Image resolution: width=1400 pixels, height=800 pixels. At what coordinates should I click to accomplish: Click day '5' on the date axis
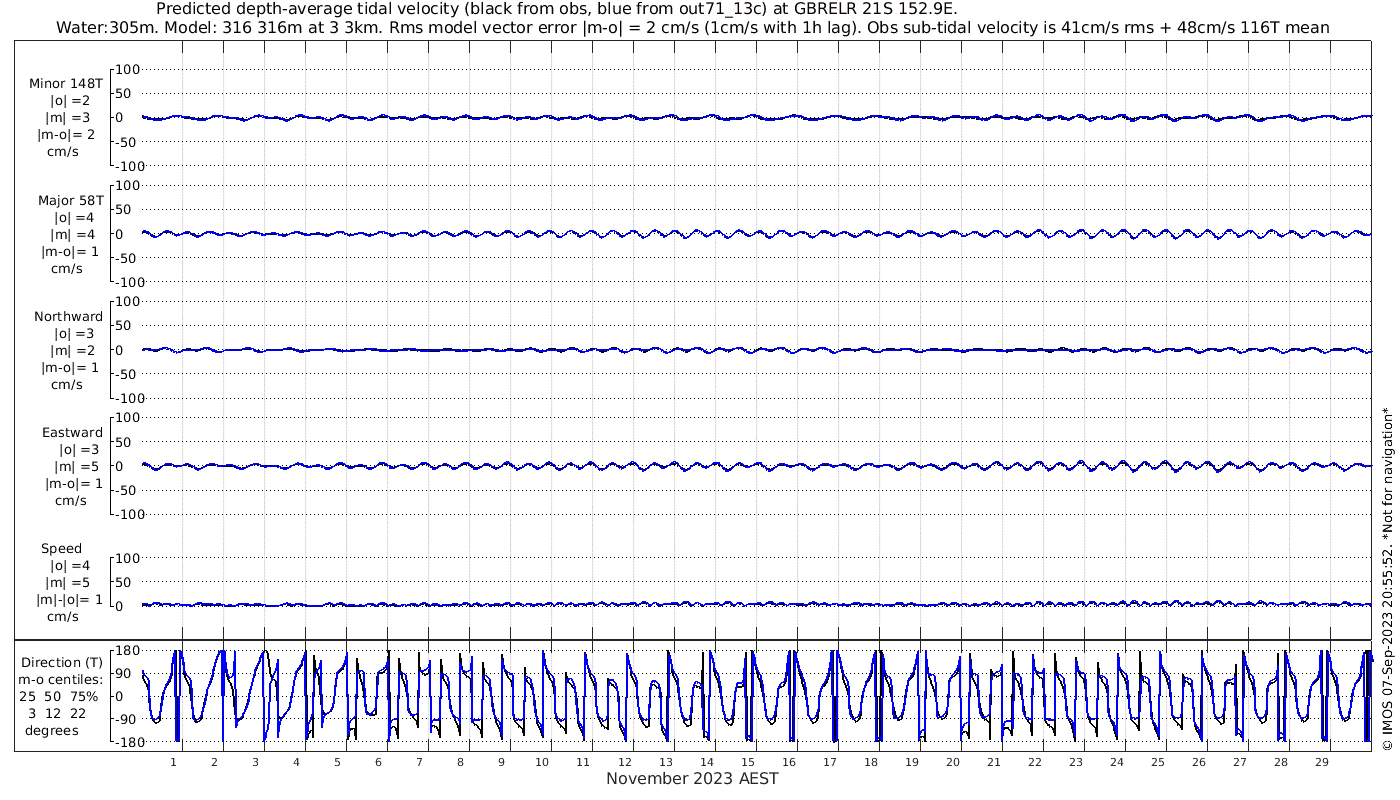tap(337, 762)
